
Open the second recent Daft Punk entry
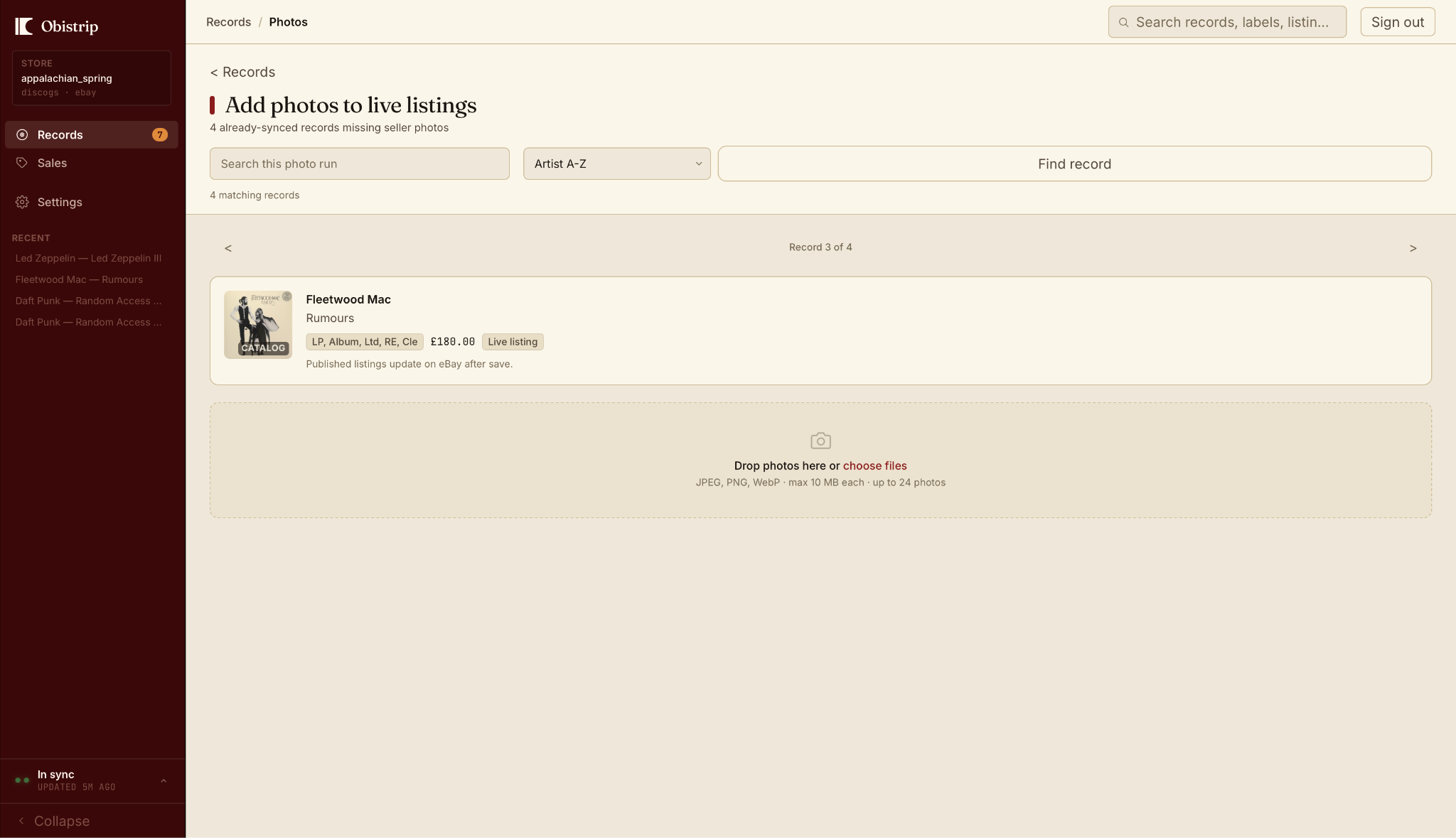pyautogui.click(x=88, y=322)
